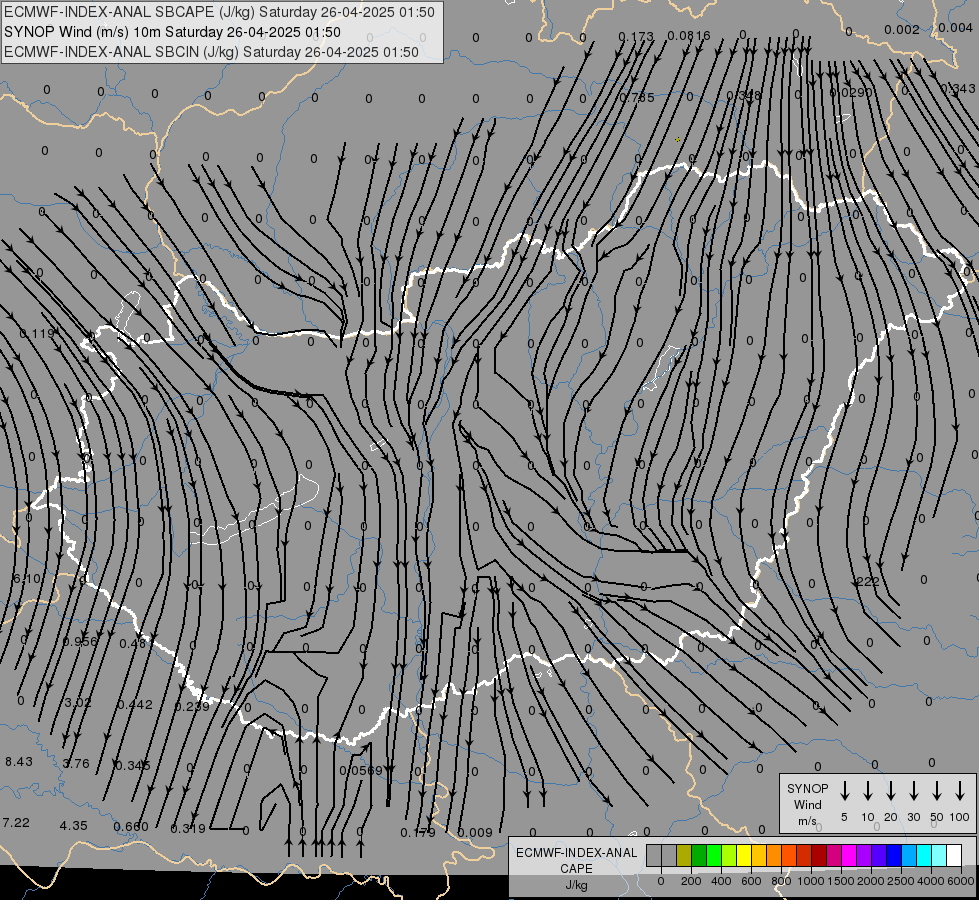
Task: Click the CAPE value 0.173 on map
Action: tap(636, 37)
